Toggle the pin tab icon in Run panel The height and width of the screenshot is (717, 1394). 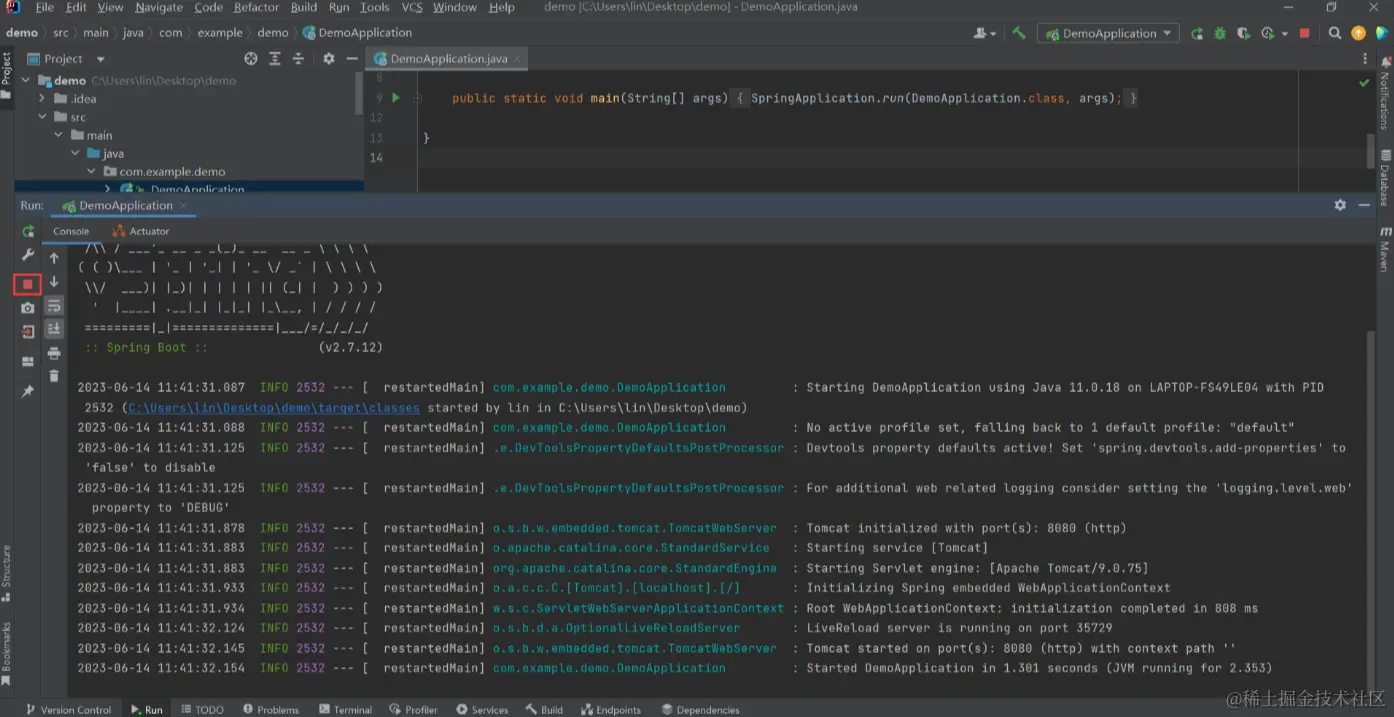(x=28, y=391)
